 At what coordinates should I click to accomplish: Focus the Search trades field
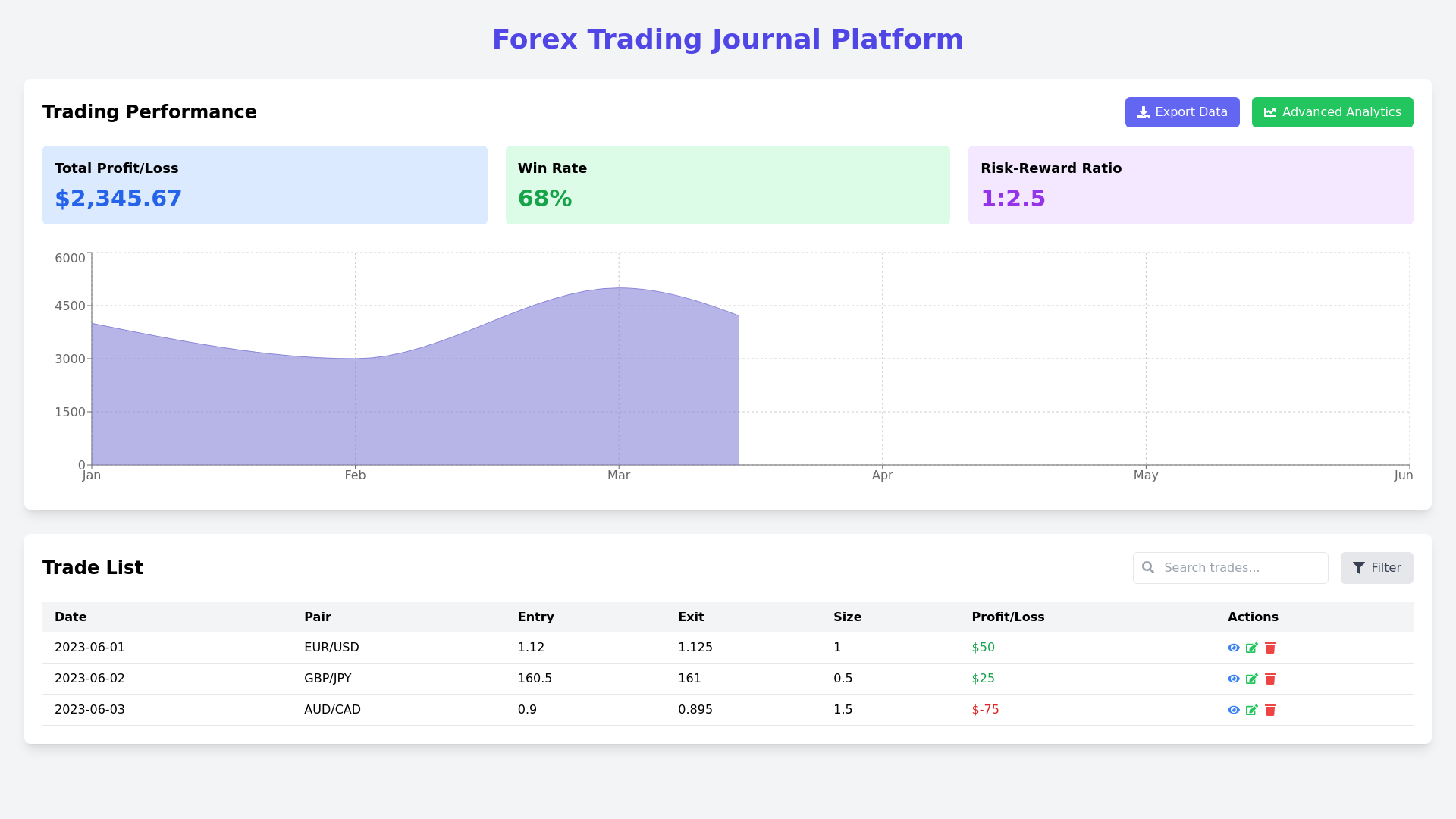coord(1242,568)
